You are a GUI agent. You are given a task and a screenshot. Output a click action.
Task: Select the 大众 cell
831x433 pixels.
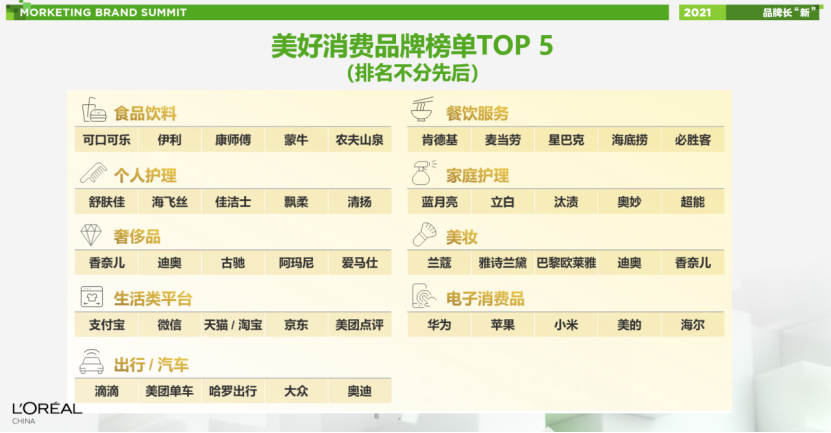pyautogui.click(x=296, y=391)
